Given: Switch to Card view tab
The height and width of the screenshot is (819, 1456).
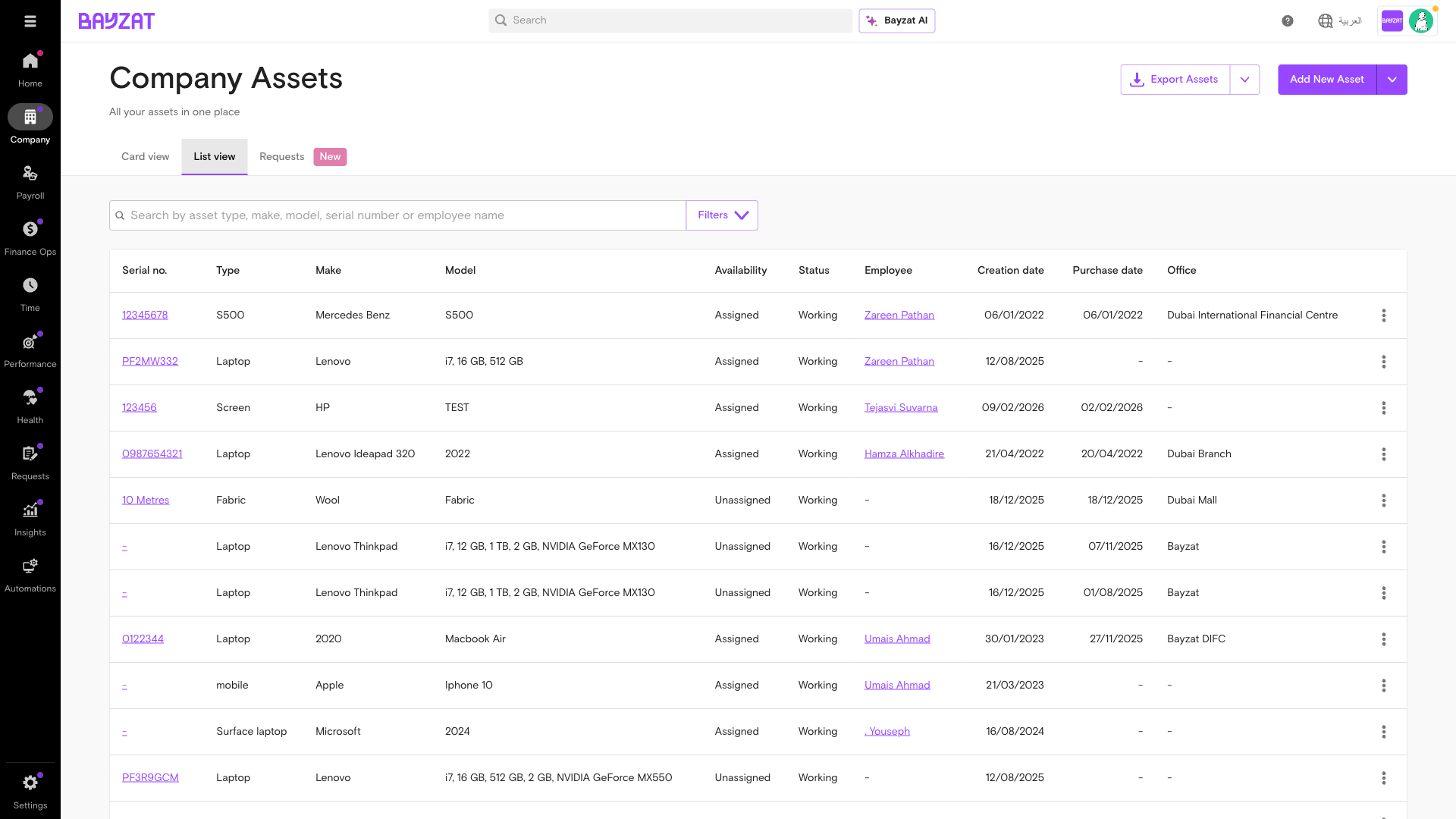Looking at the screenshot, I should (x=146, y=157).
